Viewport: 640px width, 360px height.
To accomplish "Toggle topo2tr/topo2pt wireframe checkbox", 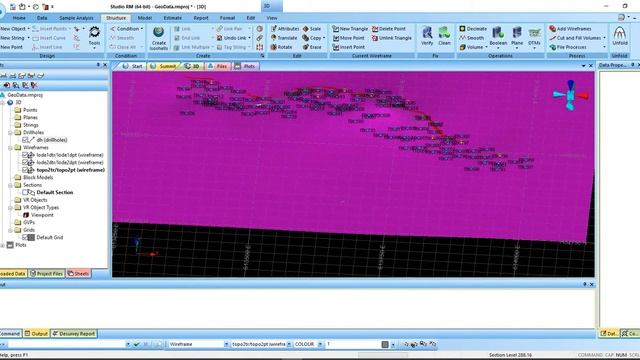I will coord(25,170).
